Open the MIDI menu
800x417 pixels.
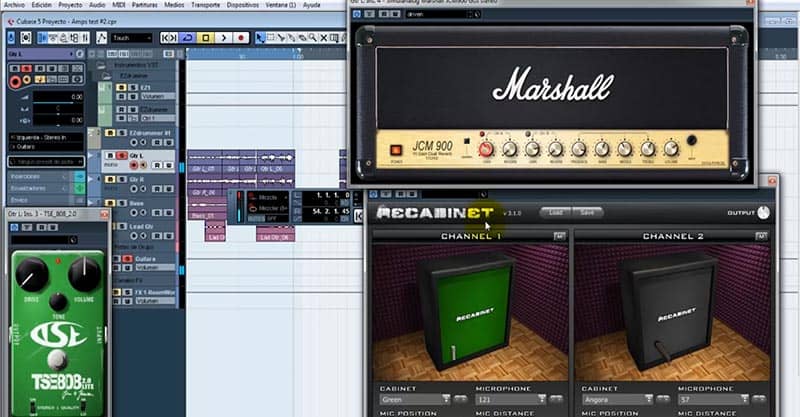118,5
